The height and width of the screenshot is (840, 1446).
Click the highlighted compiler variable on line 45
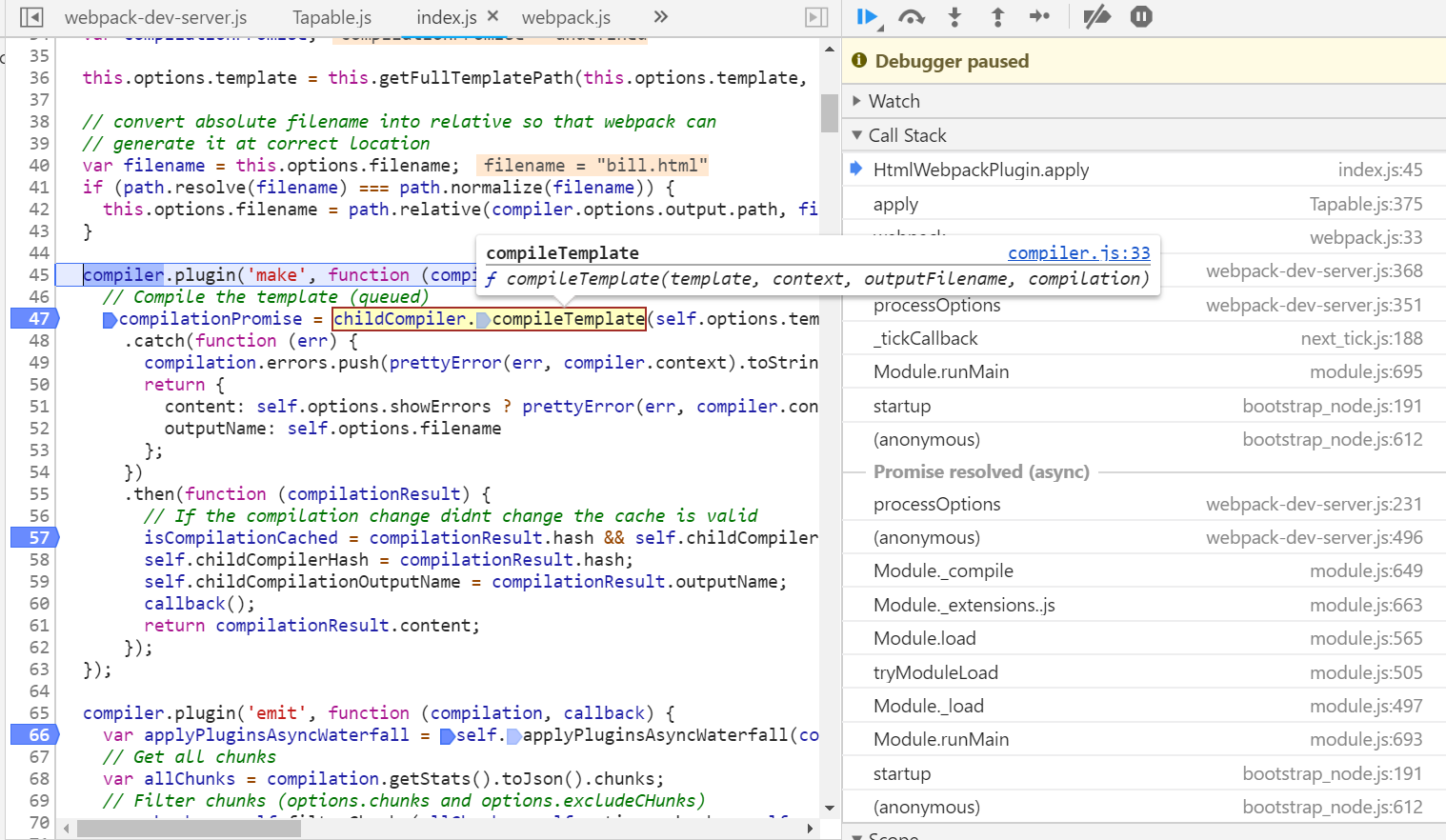pyautogui.click(x=124, y=275)
